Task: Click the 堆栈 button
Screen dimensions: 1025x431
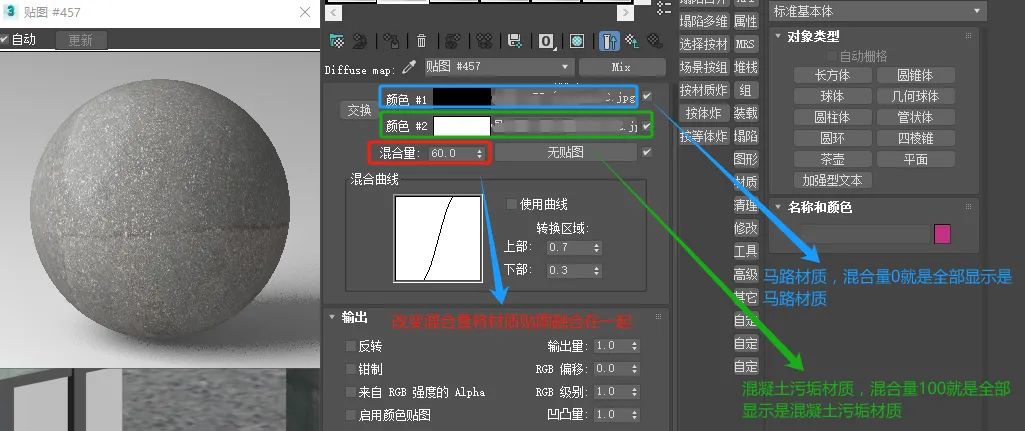Action: point(745,67)
